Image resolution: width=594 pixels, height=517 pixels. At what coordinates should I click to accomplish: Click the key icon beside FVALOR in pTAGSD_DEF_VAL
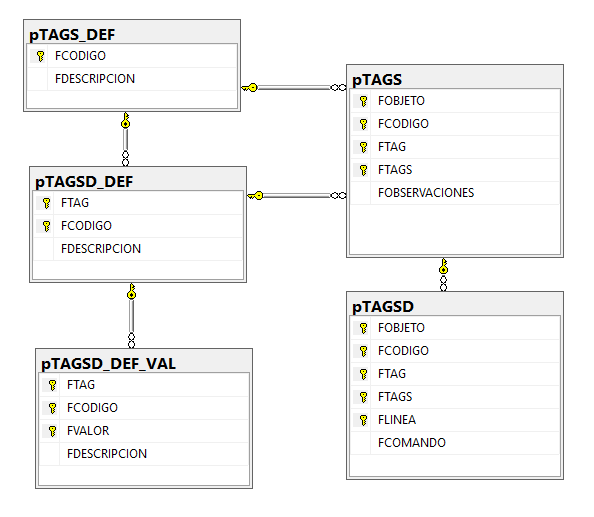tap(52, 431)
